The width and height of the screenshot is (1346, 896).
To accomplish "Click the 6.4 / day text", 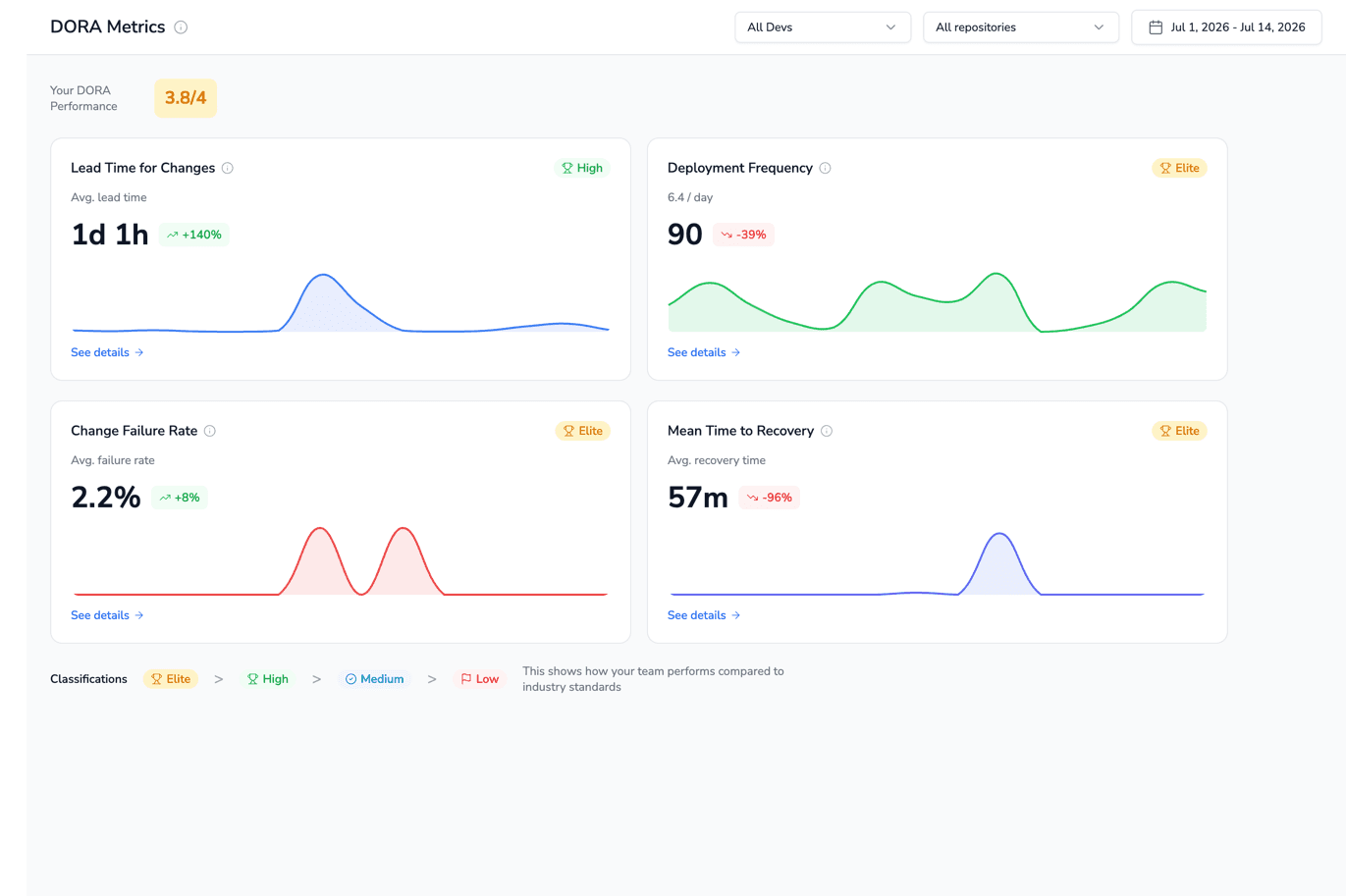I will [690, 197].
